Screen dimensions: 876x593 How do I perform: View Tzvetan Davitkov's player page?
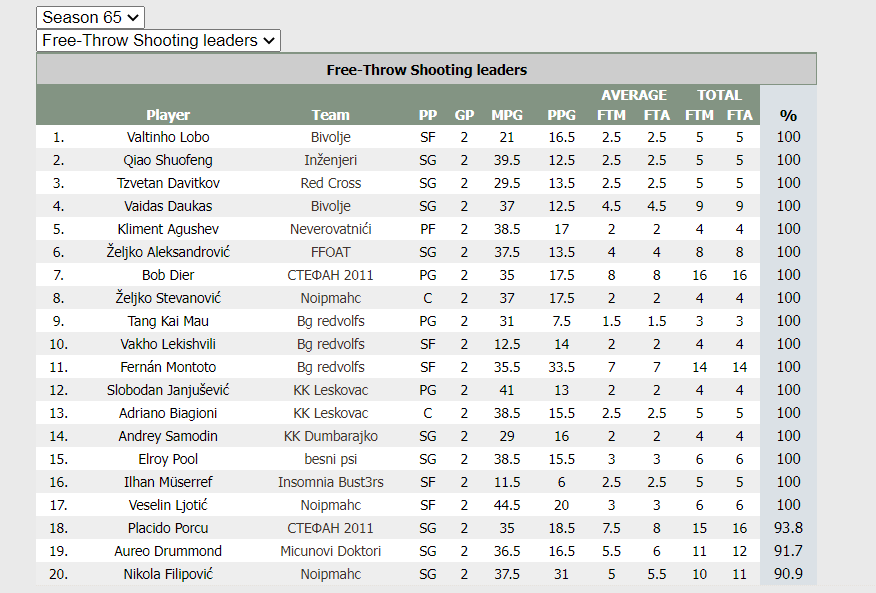(x=168, y=183)
